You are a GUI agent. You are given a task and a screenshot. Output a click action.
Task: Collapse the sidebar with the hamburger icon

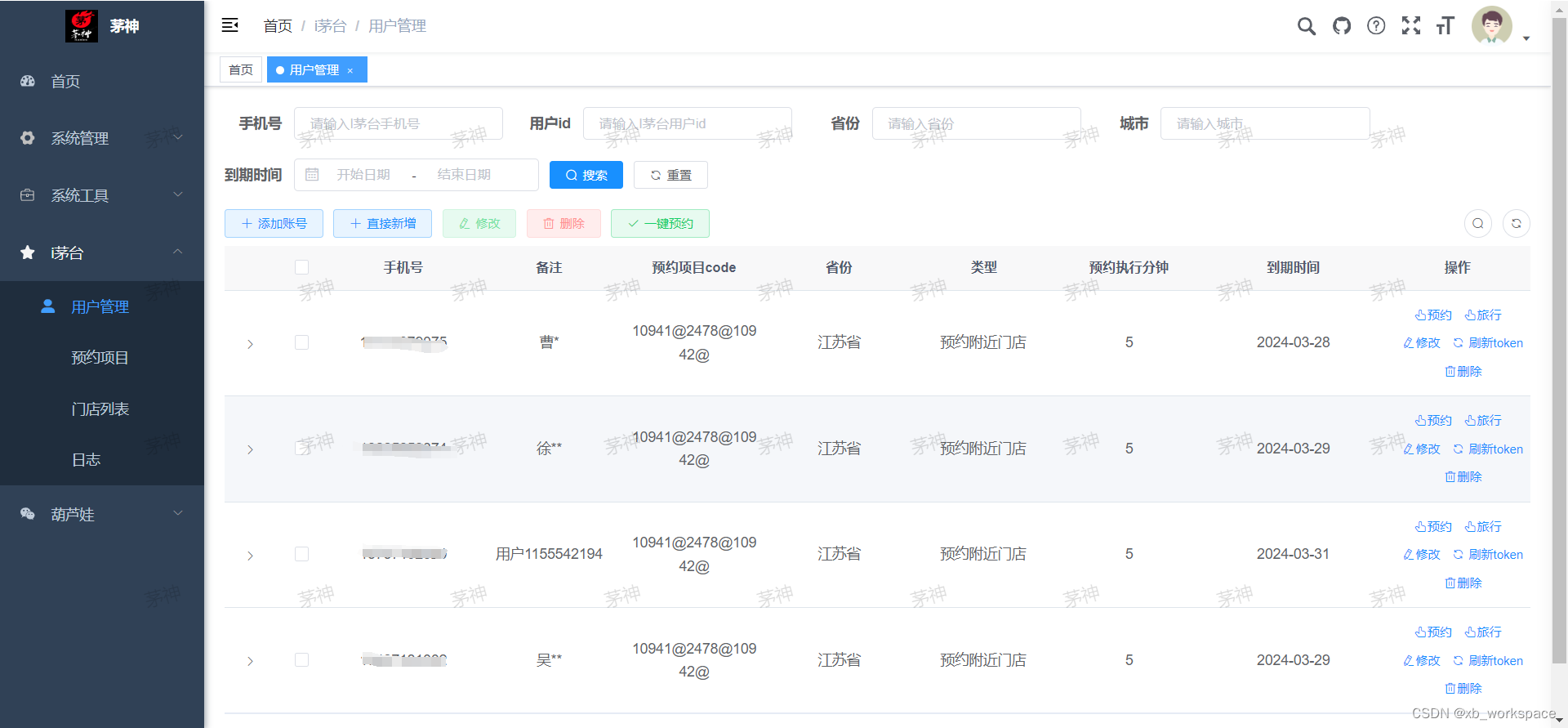click(230, 25)
